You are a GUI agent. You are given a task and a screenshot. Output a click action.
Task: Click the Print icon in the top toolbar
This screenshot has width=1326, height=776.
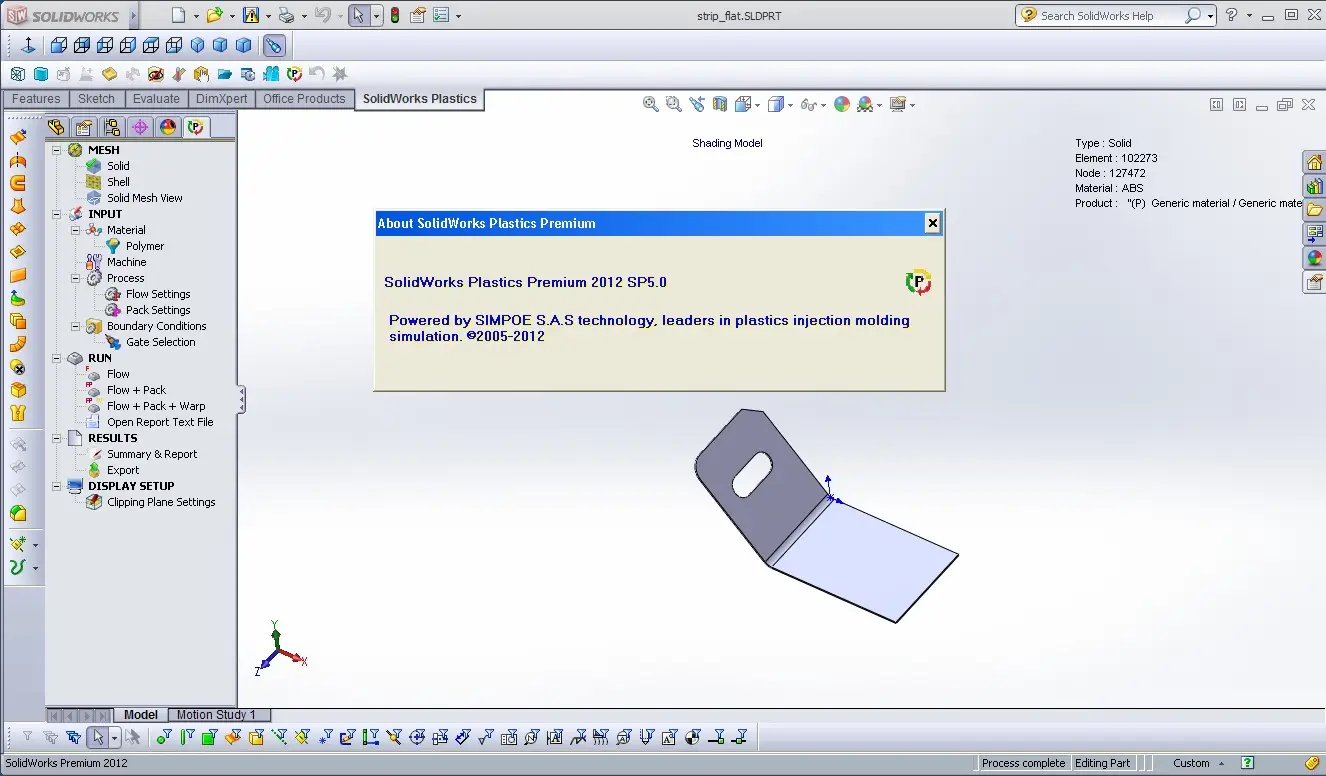click(x=286, y=15)
